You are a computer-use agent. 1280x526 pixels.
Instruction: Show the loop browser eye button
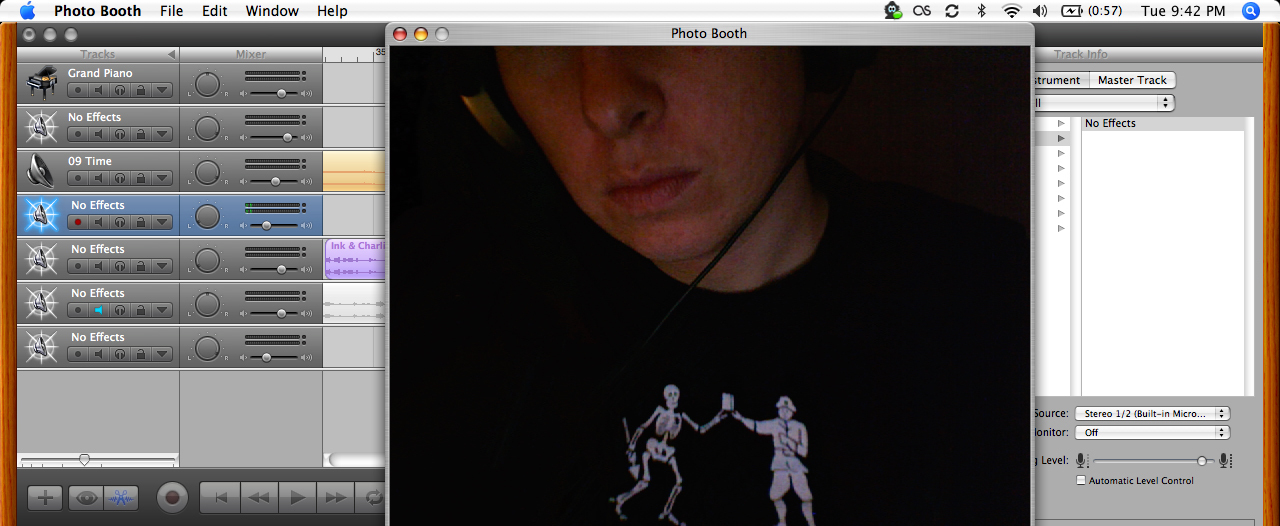(87, 497)
